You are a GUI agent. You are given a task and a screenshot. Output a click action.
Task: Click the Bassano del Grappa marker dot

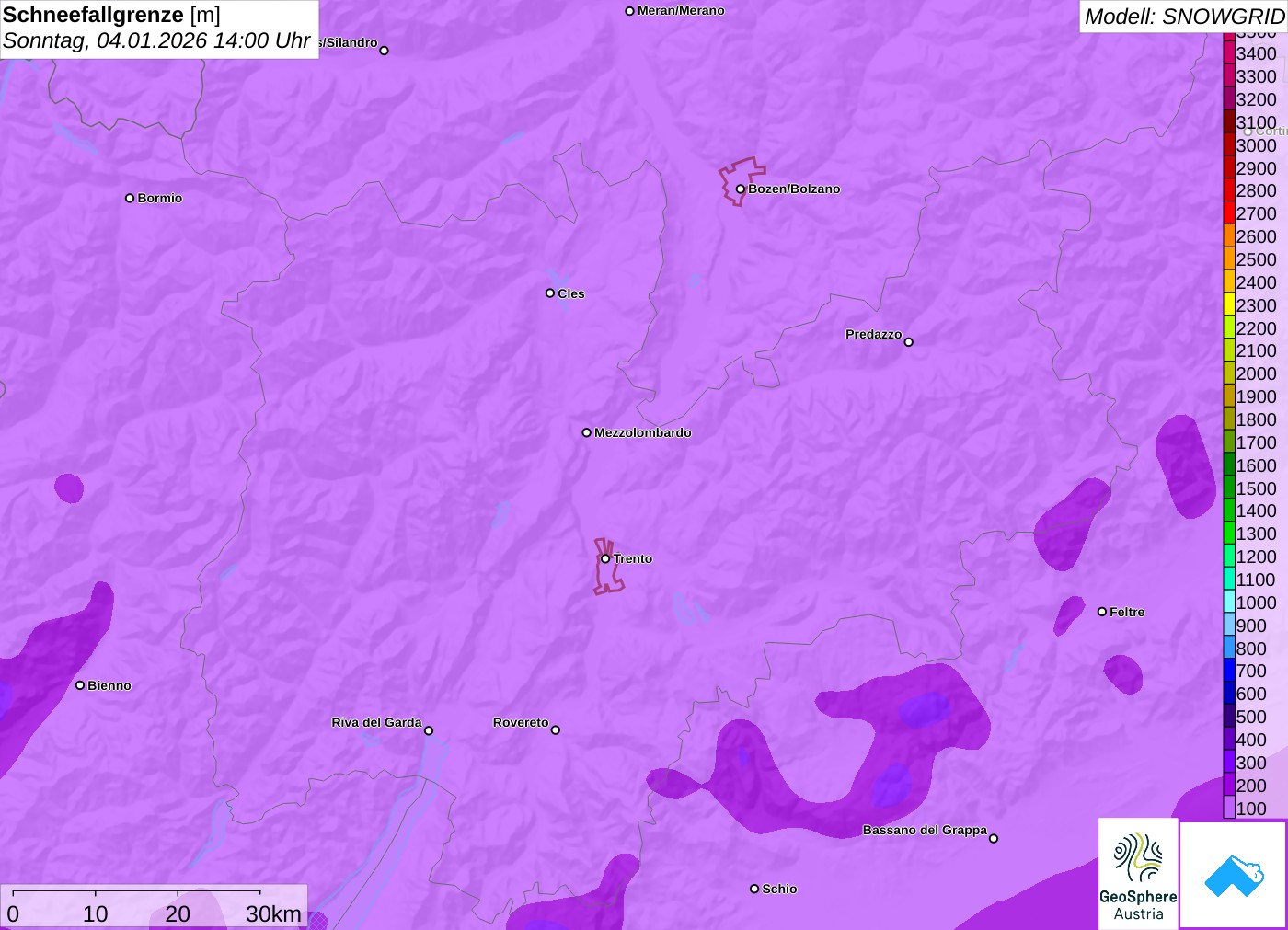(994, 838)
